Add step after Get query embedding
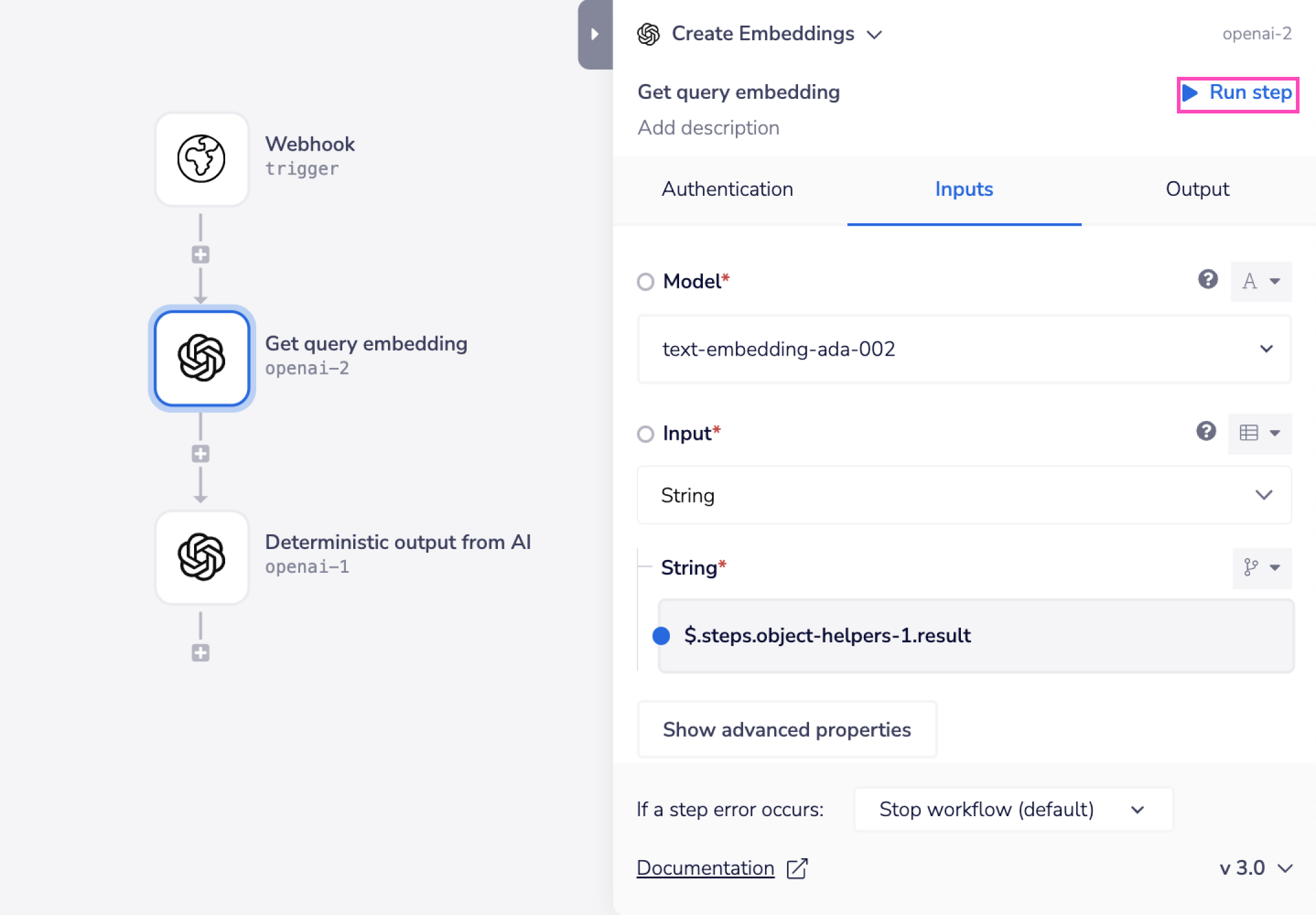The image size is (1316, 915). [201, 454]
